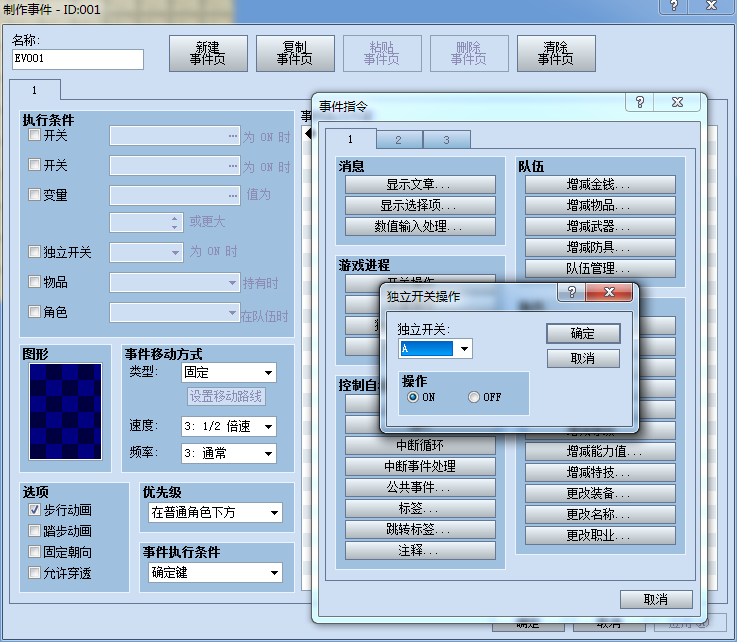
Task: Click 注释... command button
Action: (x=420, y=550)
